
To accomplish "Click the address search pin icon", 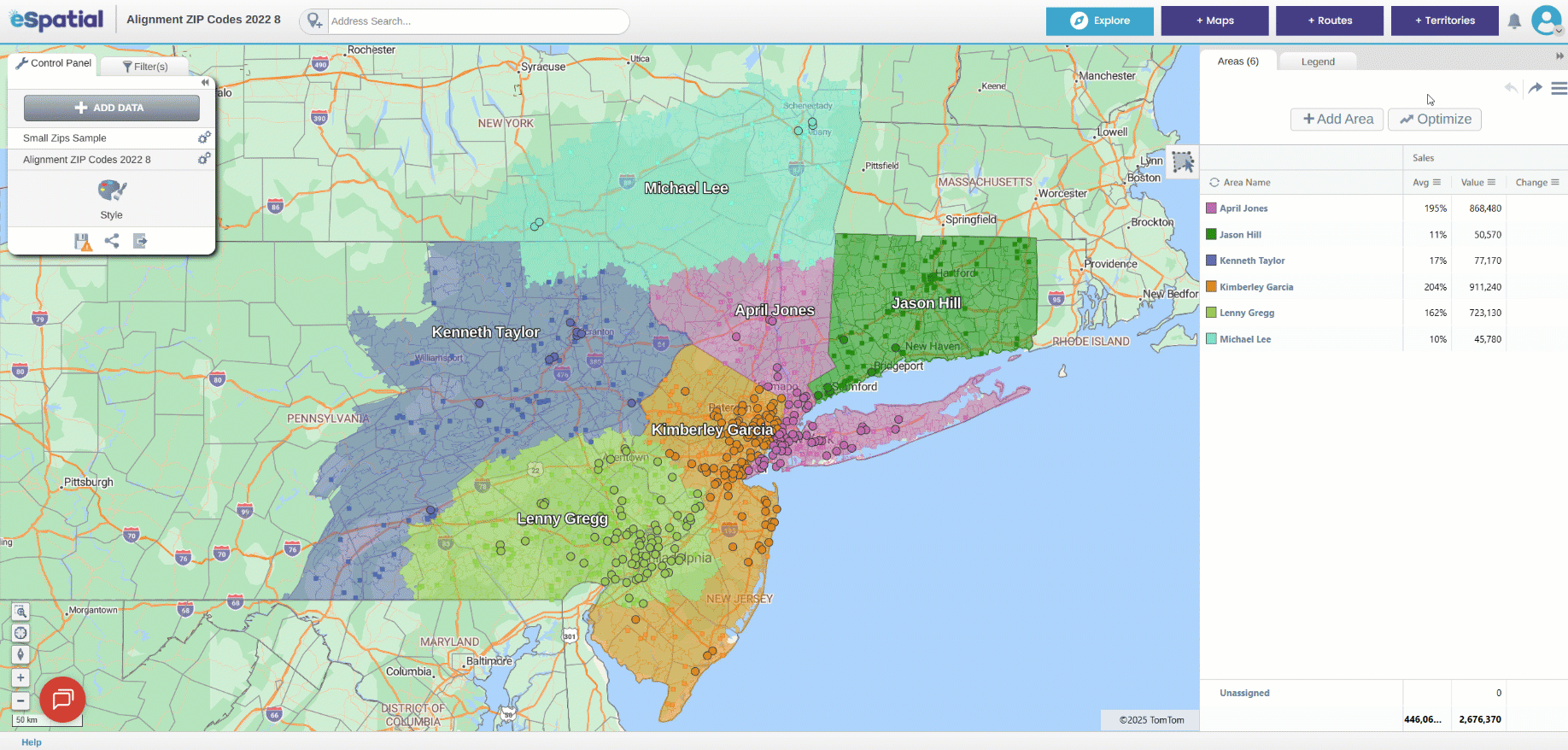I will [x=314, y=21].
